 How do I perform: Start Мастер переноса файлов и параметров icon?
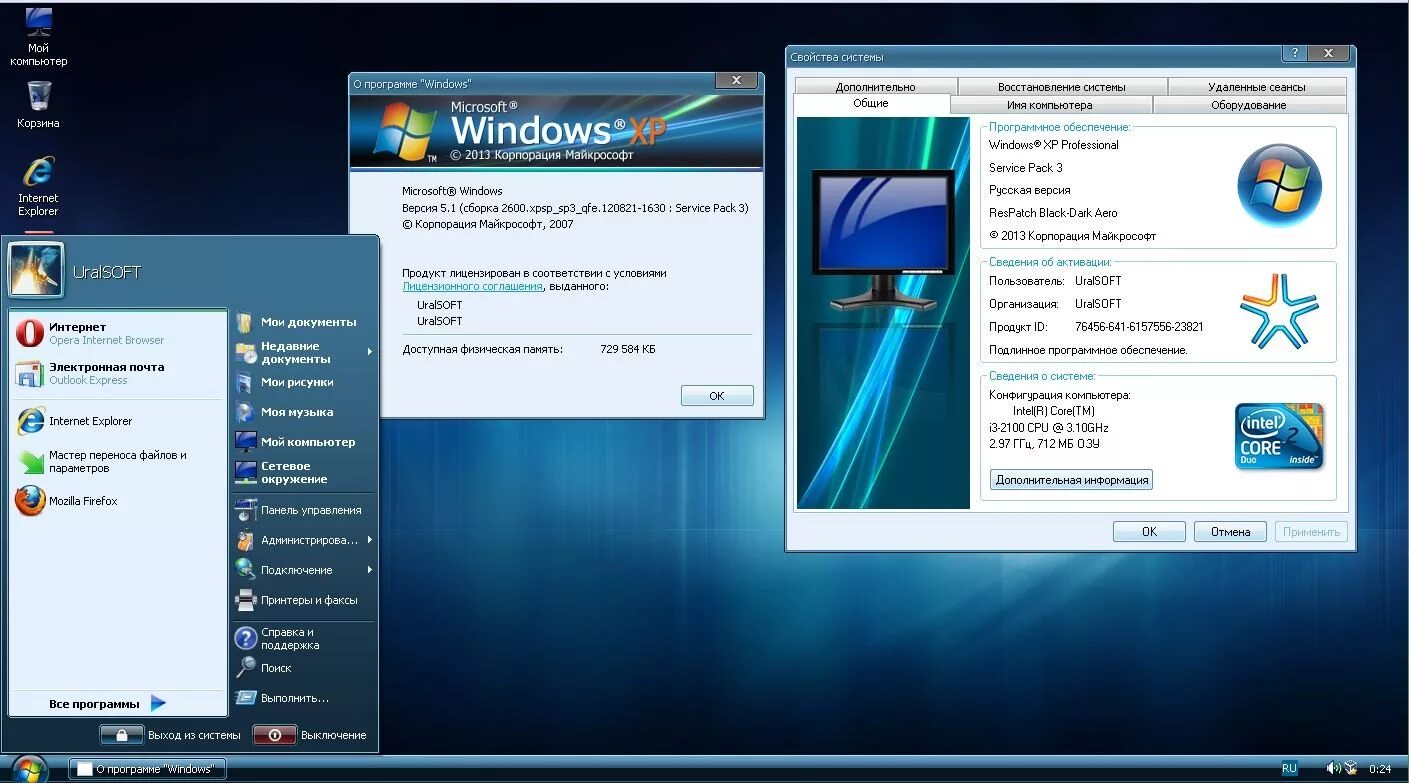[30, 461]
